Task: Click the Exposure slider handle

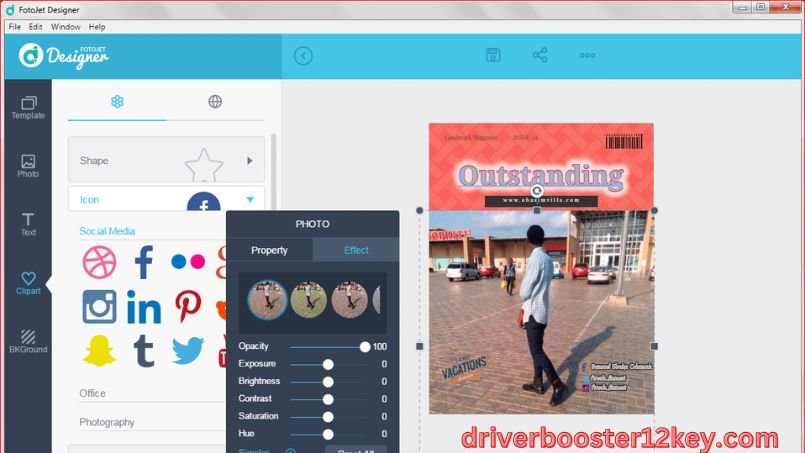Action: coord(328,364)
